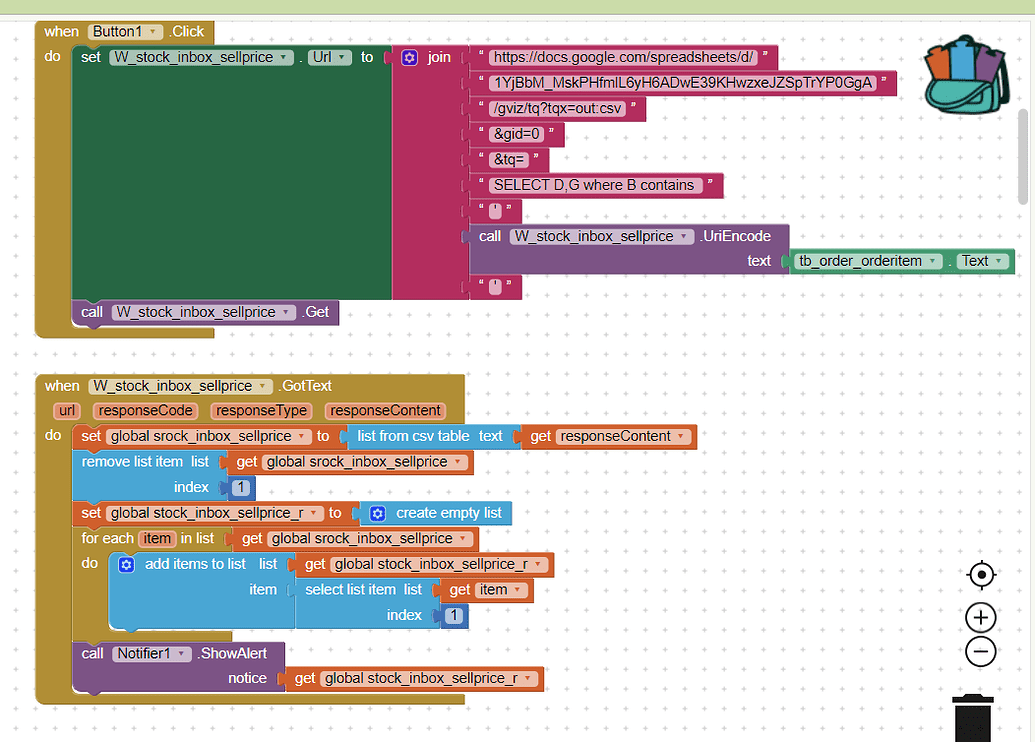Open the create empty list mutator gear
1035x742 pixels.
pyautogui.click(x=377, y=513)
